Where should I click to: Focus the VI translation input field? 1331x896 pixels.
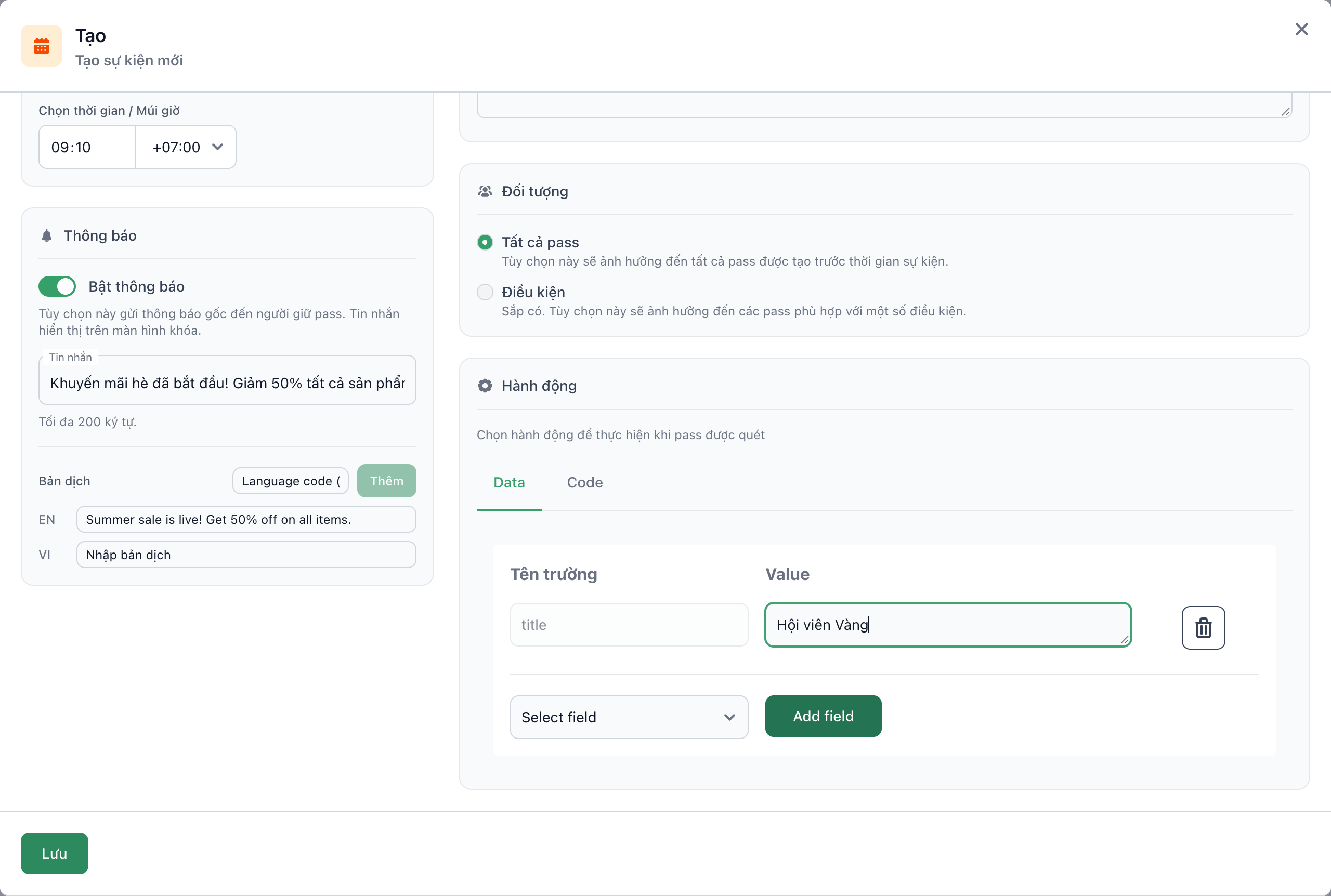246,555
